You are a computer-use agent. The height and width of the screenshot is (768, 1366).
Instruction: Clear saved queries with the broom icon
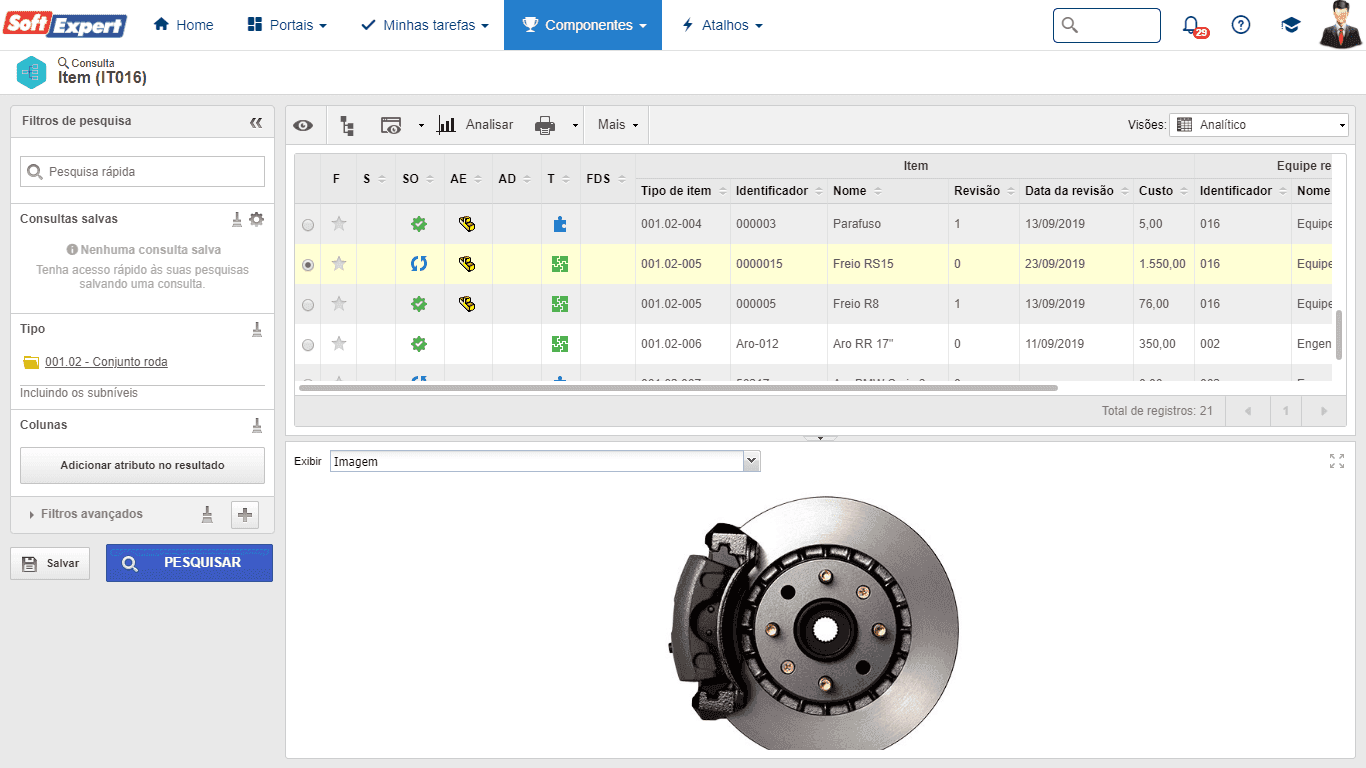point(237,219)
